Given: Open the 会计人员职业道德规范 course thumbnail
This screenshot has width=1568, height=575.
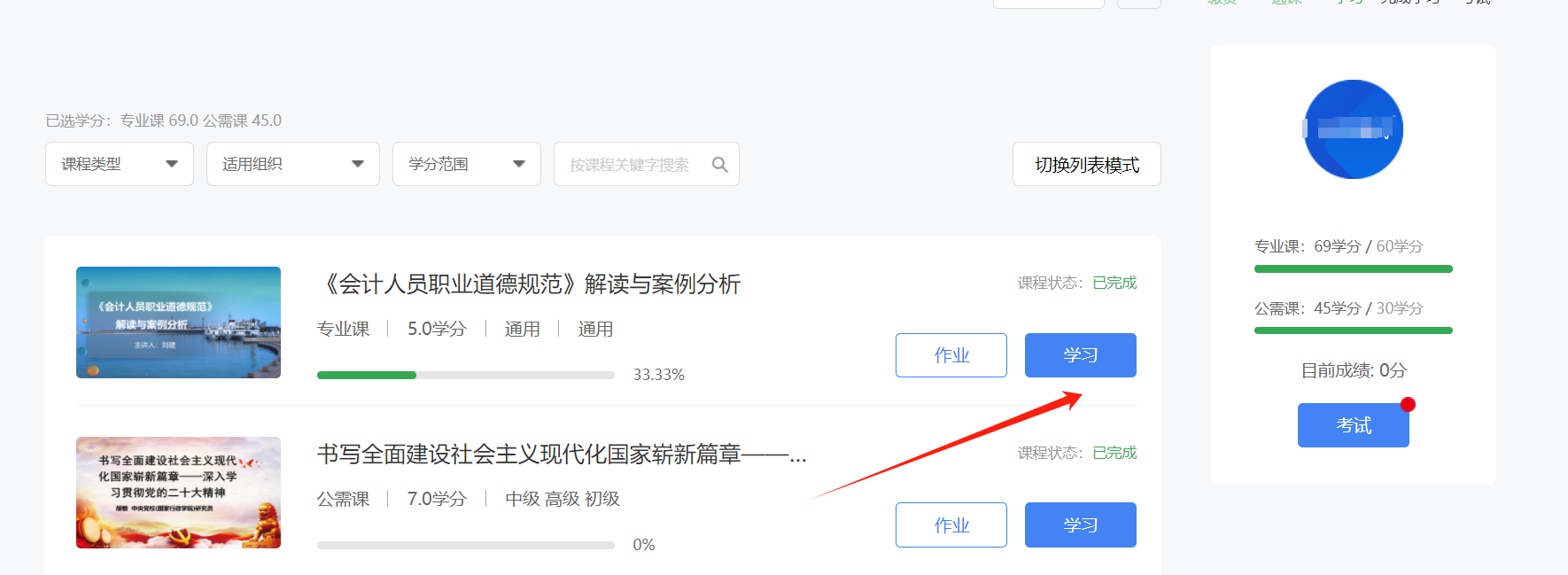Looking at the screenshot, I should [178, 322].
